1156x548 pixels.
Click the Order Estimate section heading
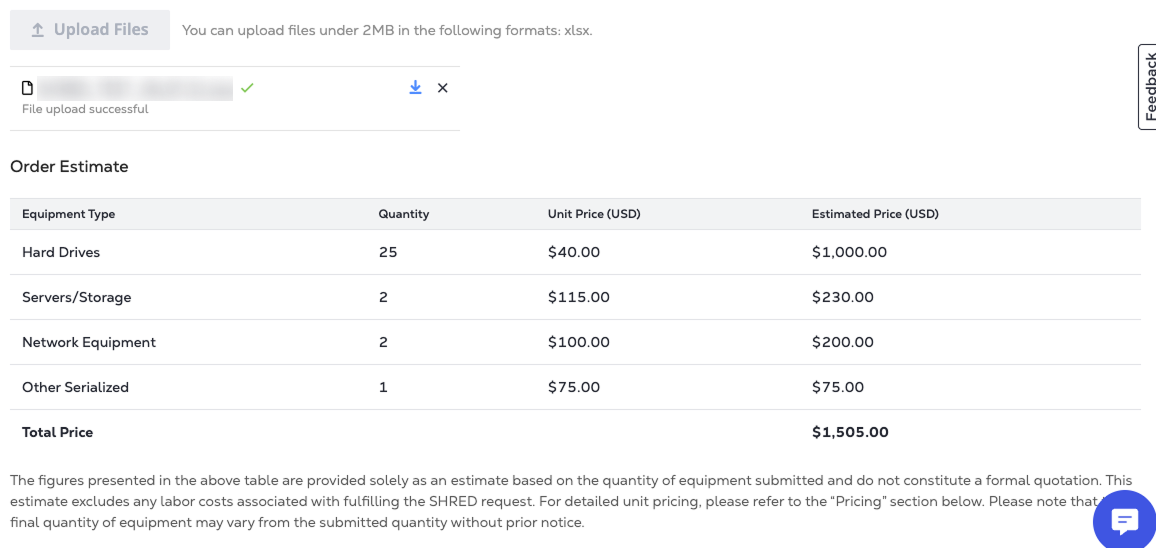(x=69, y=167)
